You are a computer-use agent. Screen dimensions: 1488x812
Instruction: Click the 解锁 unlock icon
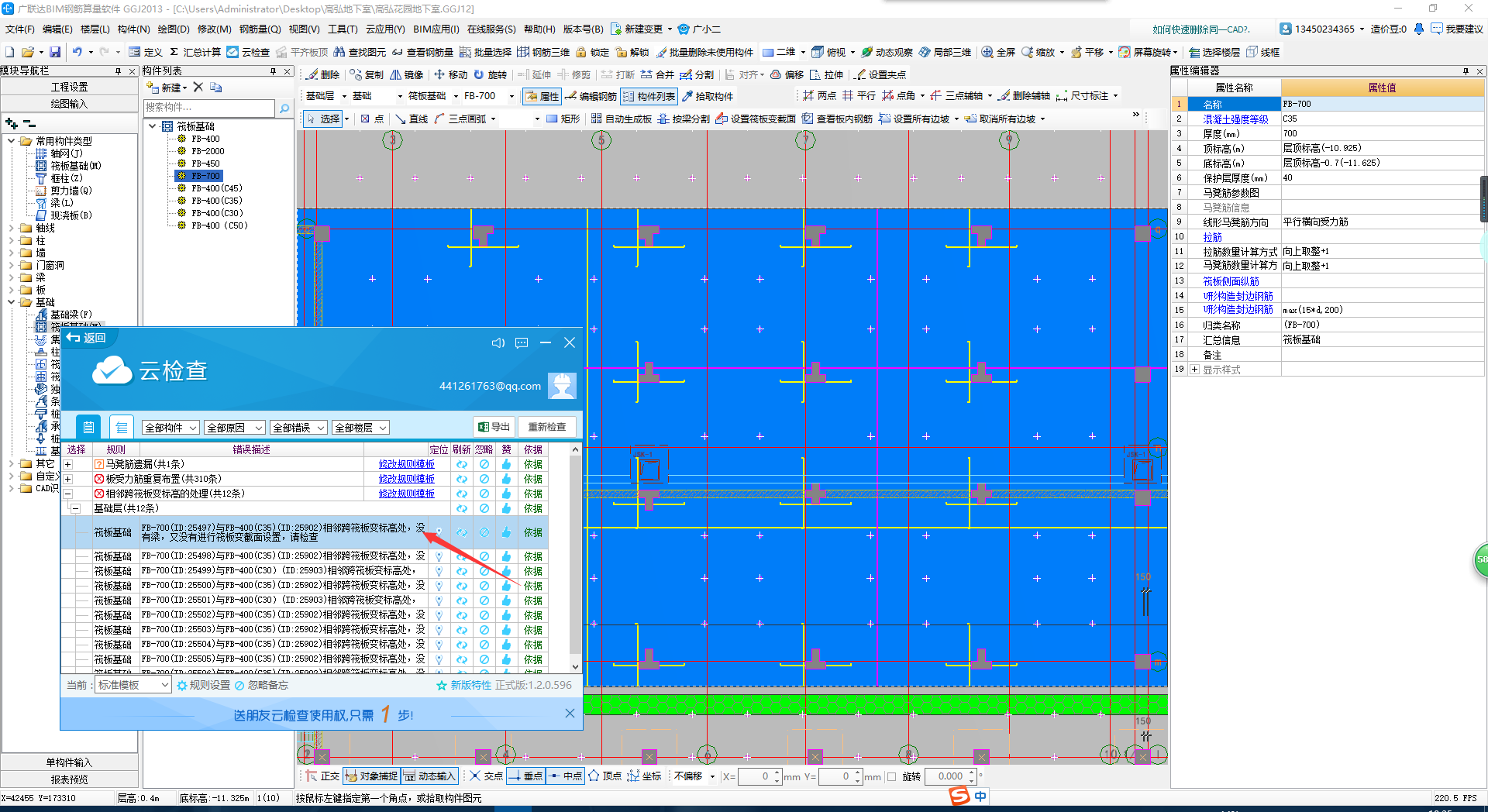coord(632,52)
